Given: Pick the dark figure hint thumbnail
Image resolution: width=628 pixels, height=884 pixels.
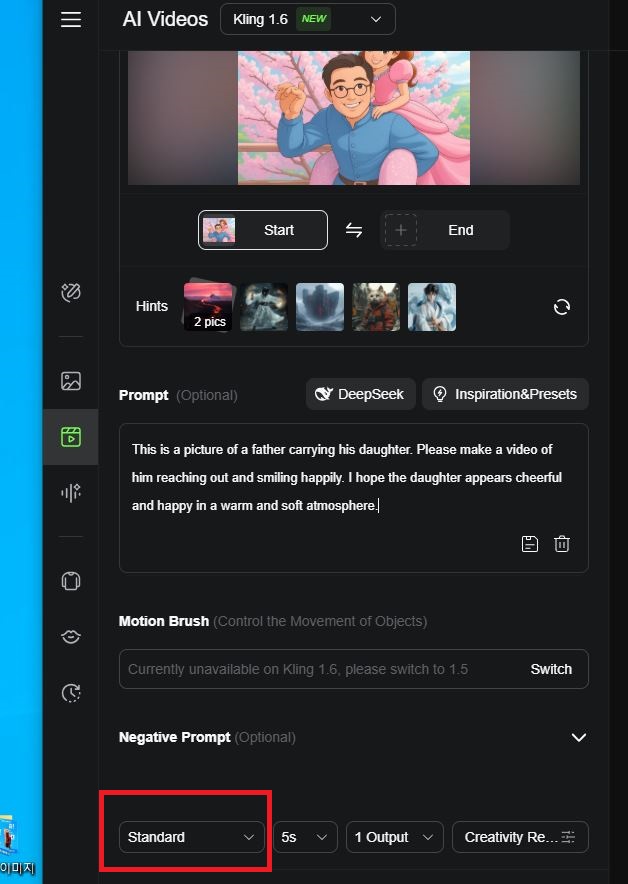Looking at the screenshot, I should 264,307.
